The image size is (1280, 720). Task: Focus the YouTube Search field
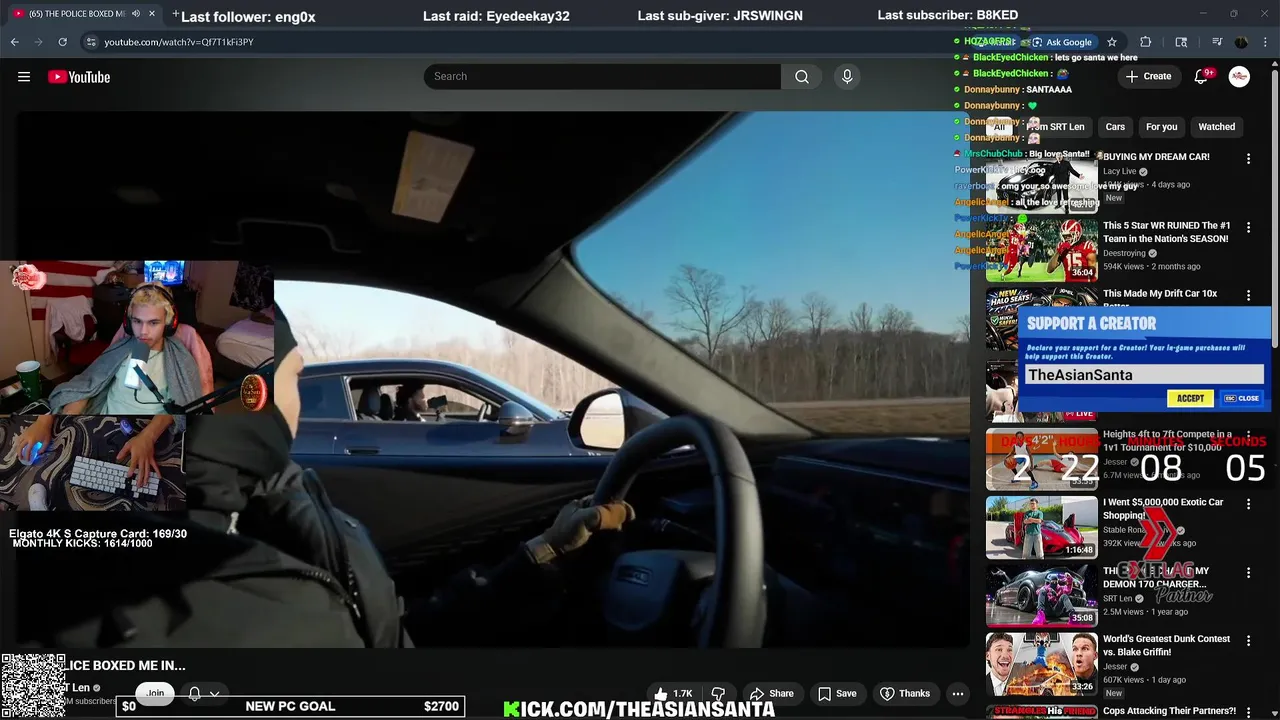click(x=602, y=77)
